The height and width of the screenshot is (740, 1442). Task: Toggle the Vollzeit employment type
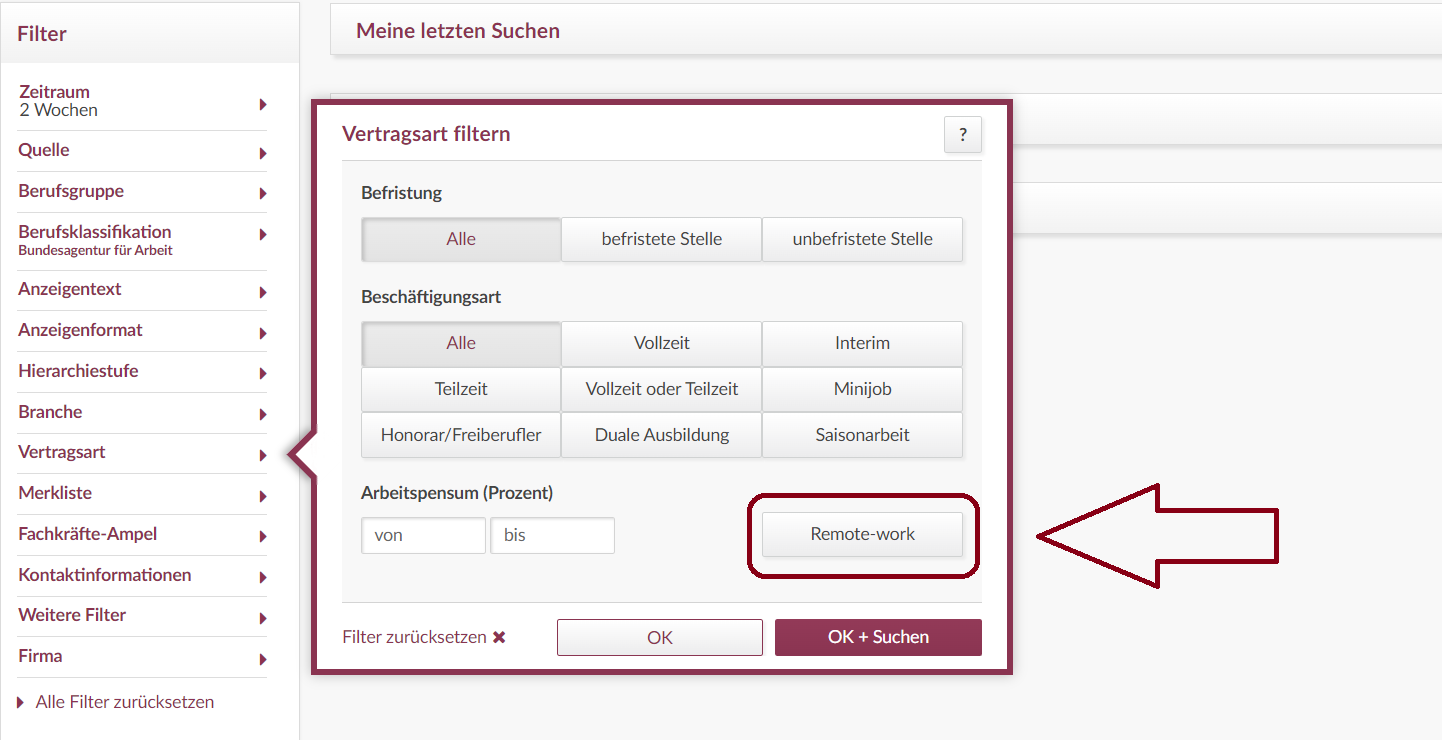(x=661, y=344)
